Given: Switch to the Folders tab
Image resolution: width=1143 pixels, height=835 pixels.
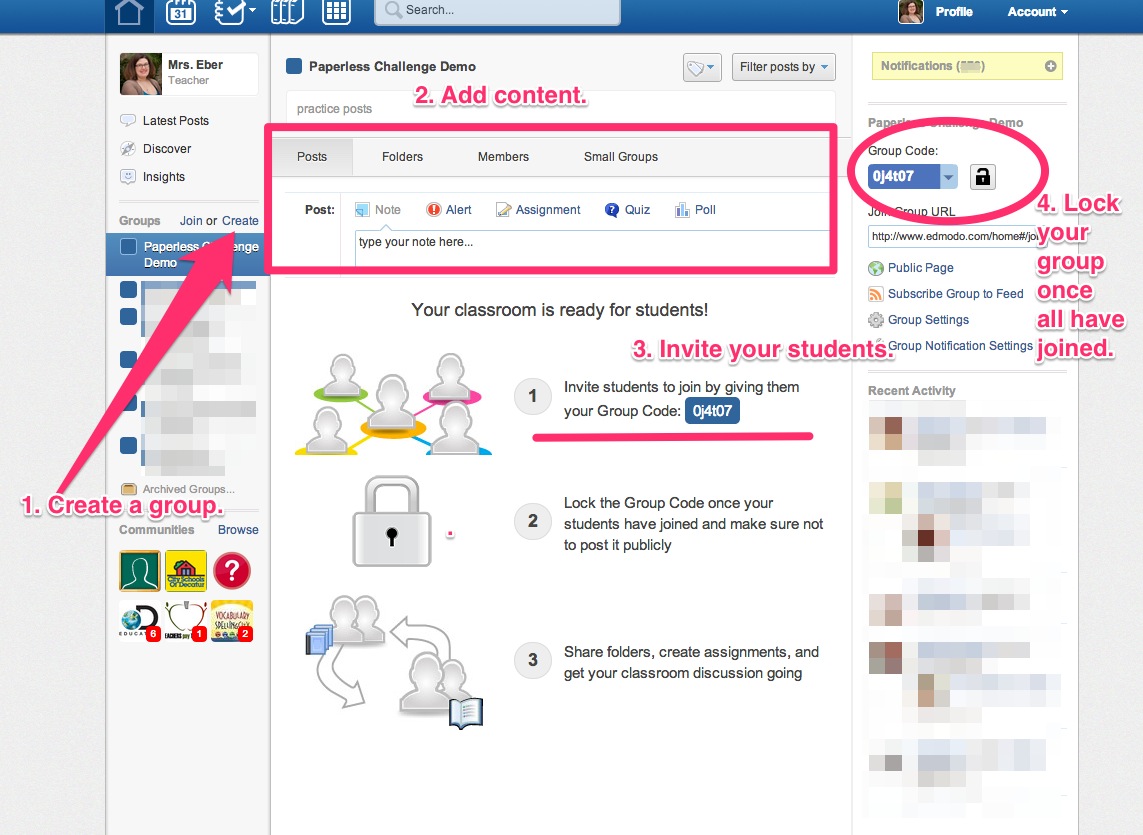Looking at the screenshot, I should coord(402,156).
